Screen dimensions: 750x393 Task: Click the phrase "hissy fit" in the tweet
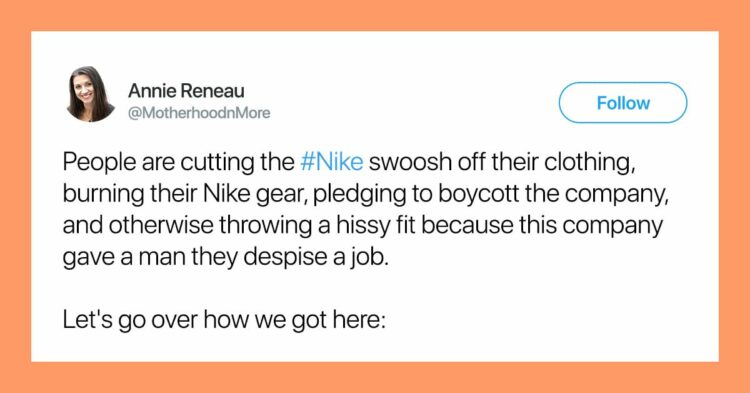[x=376, y=226]
